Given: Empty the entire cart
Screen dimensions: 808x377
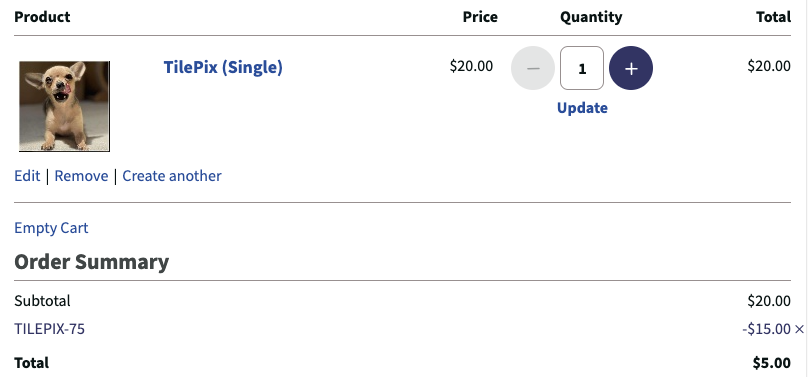Looking at the screenshot, I should [x=51, y=228].
